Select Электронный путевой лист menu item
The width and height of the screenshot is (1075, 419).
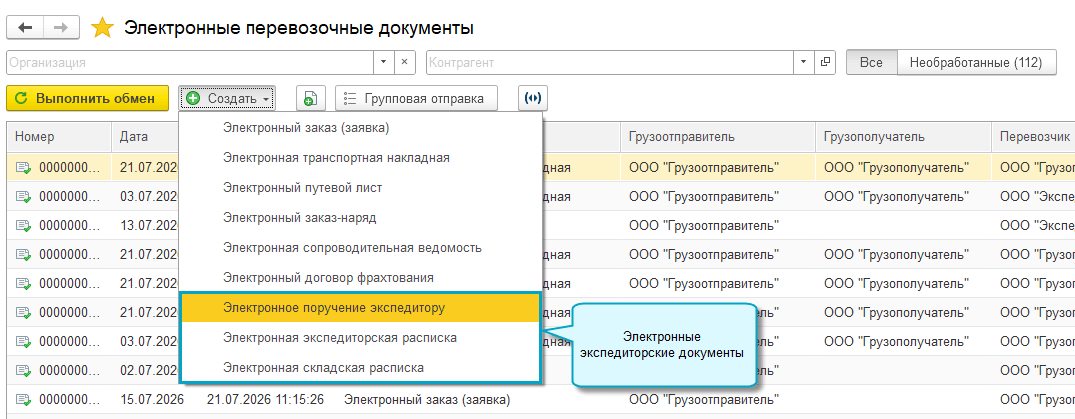[x=360, y=188]
